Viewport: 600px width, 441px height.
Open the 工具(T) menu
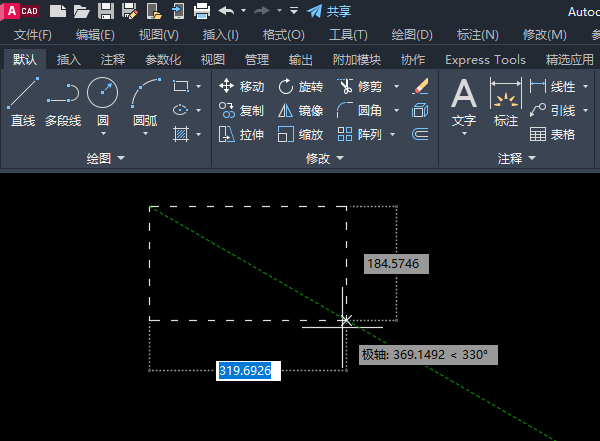click(x=348, y=35)
